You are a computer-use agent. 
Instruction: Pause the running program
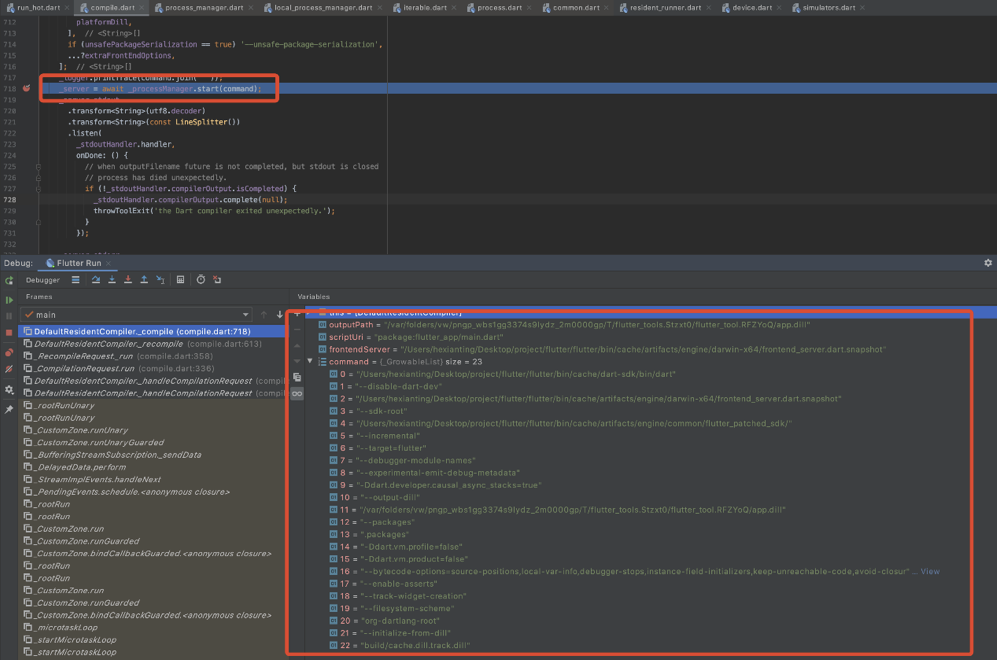(9, 316)
